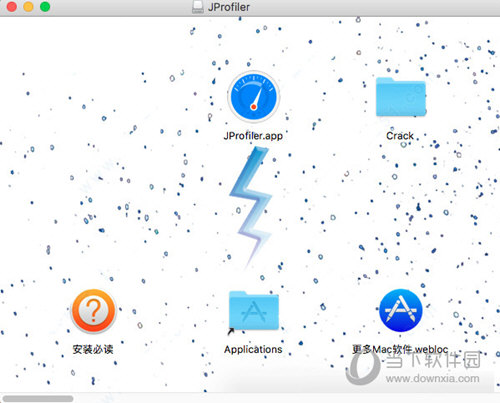Open the Crack folder icon
This screenshot has height=403, width=500.
[401, 97]
